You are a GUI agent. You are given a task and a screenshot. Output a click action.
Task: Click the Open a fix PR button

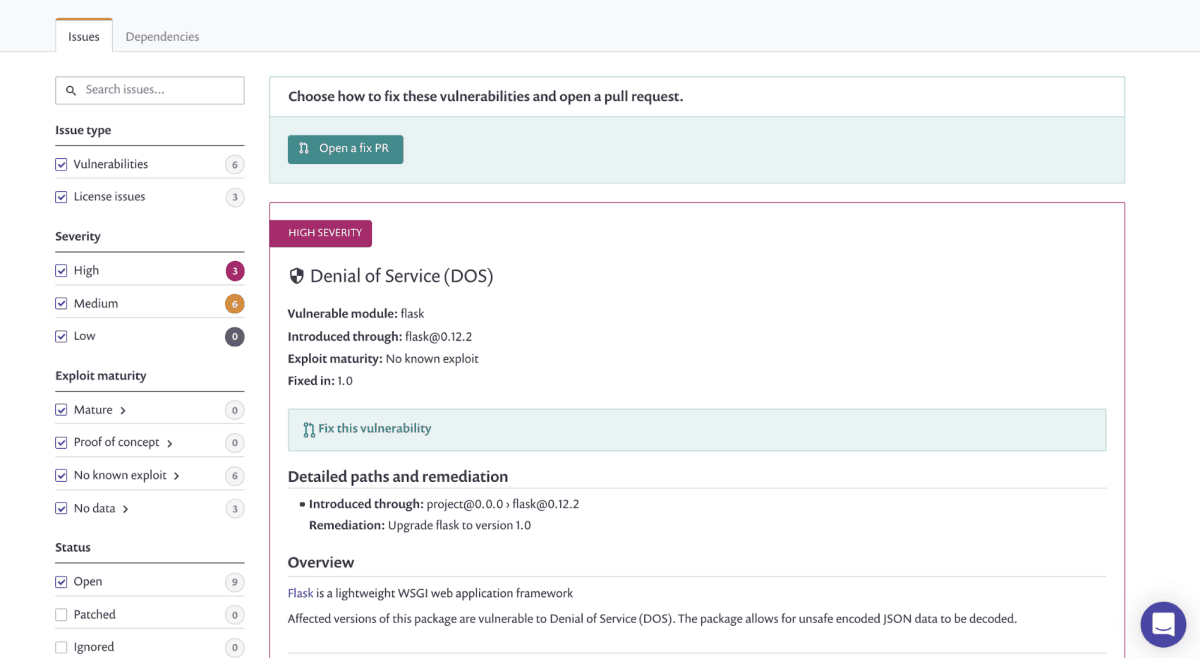coord(345,149)
